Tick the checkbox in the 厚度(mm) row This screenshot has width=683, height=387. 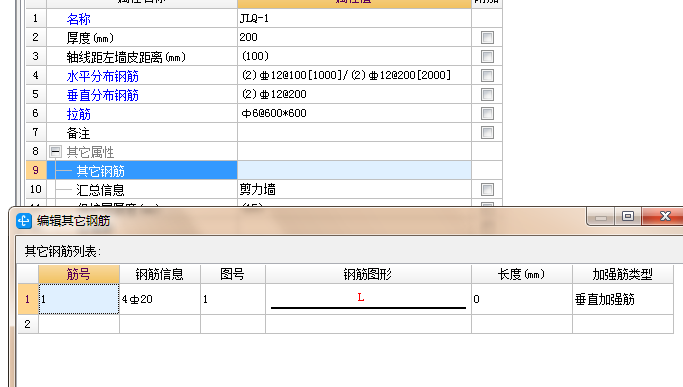click(x=487, y=37)
